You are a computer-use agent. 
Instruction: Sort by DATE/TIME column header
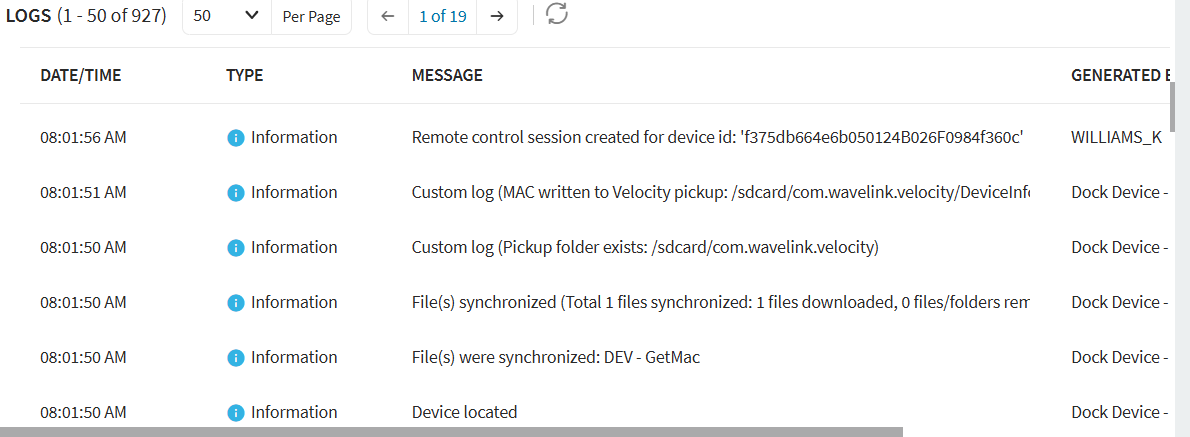(80, 75)
